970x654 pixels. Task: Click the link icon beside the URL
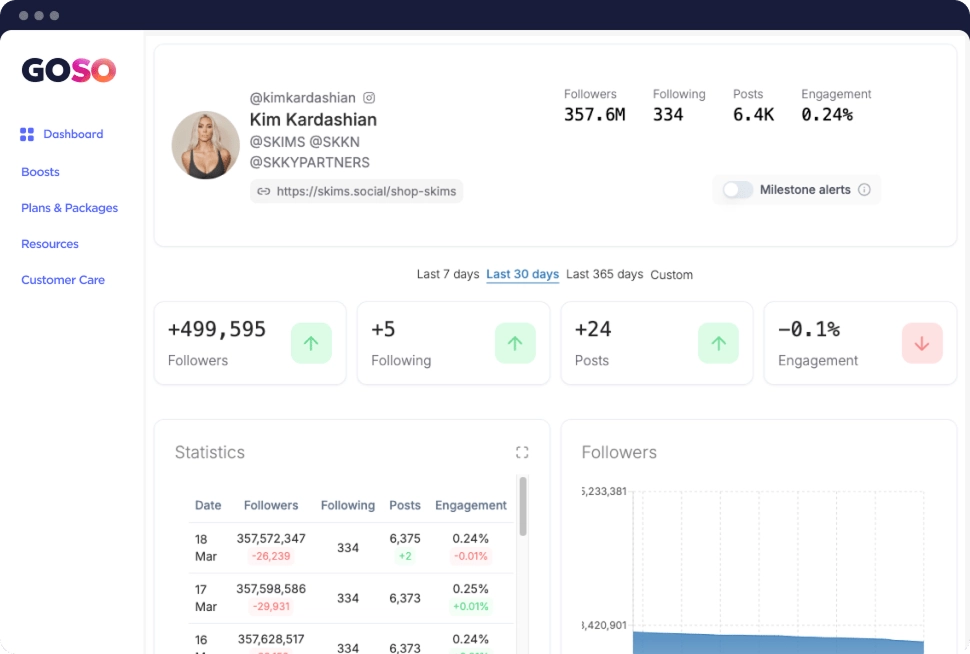pos(264,191)
